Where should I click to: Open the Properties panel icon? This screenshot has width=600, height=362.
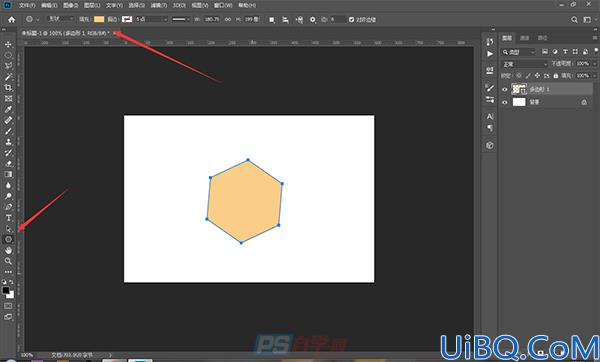490,70
